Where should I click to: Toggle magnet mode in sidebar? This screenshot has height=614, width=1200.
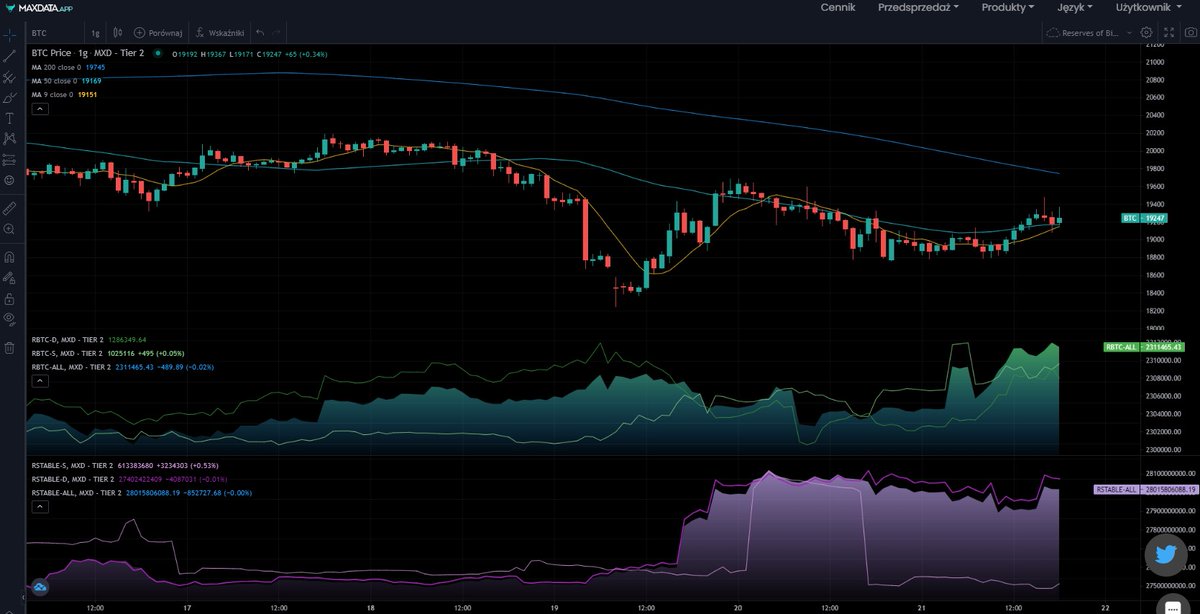[x=9, y=257]
